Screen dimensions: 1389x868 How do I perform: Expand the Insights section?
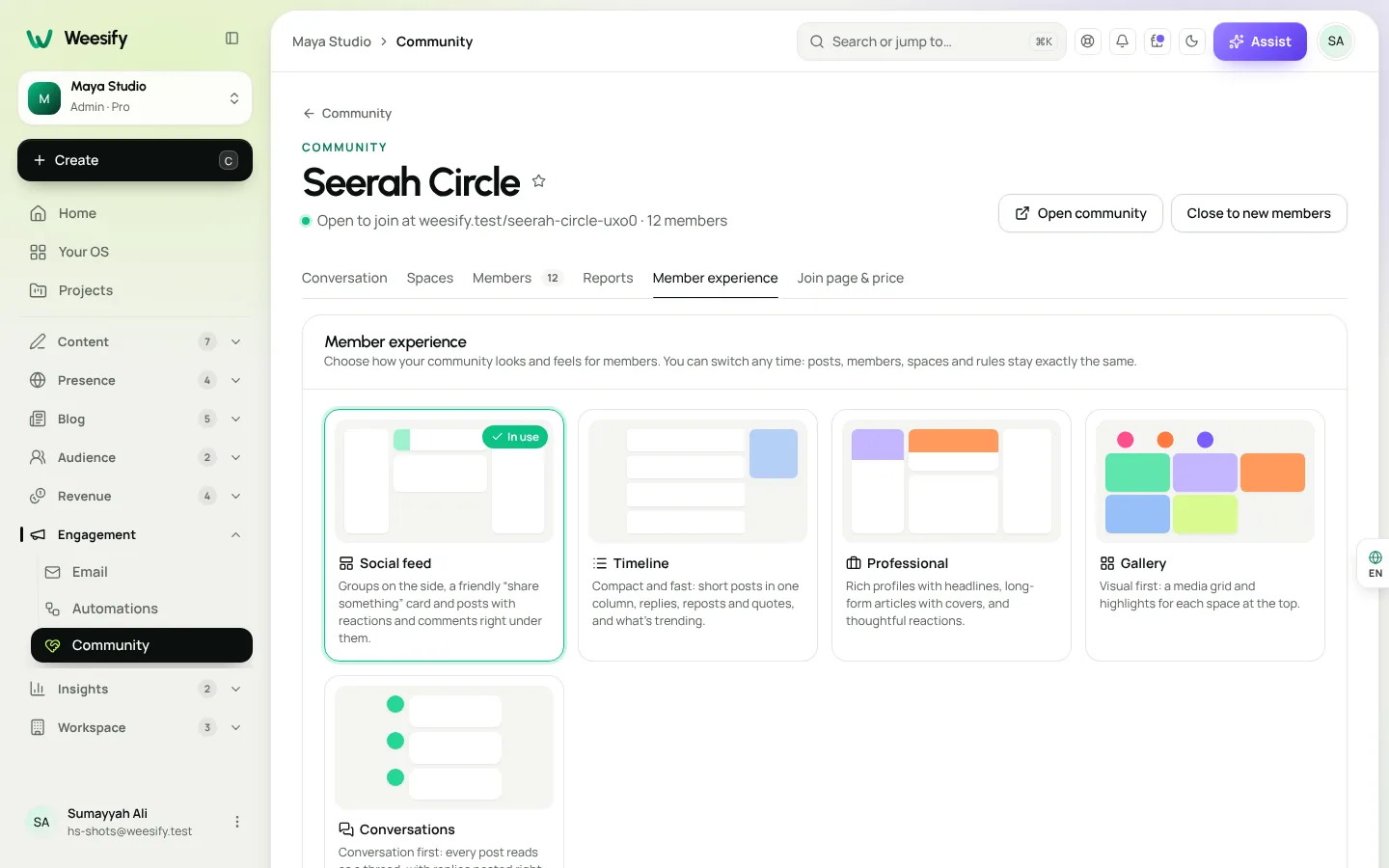[135, 689]
